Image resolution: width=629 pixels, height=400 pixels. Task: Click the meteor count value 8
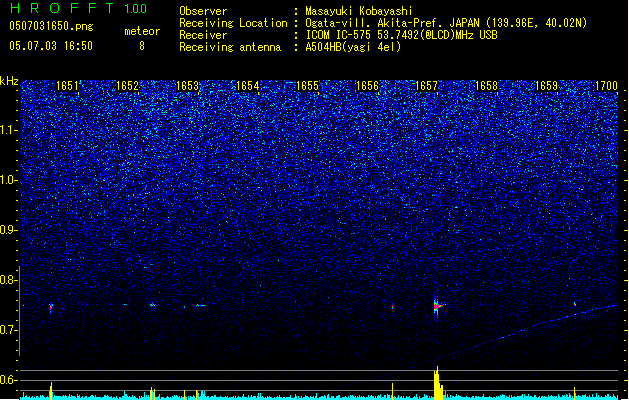click(142, 46)
